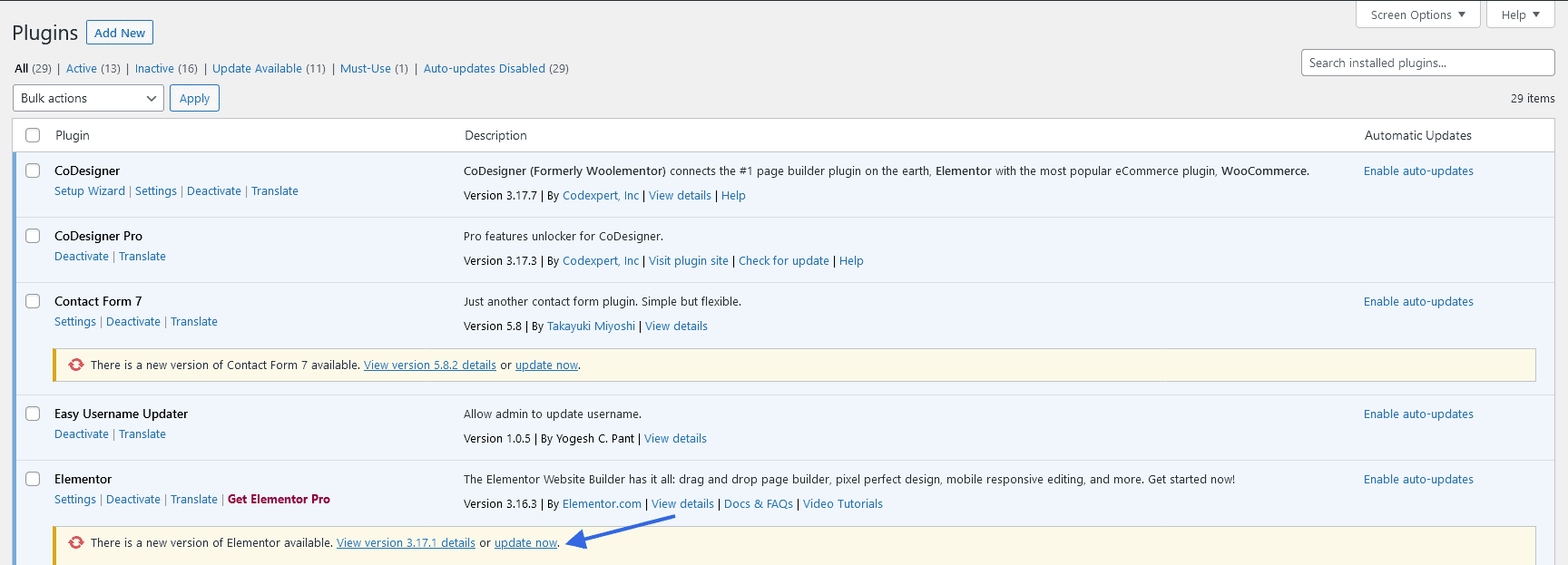Expand the Help panel
Viewport: 1568px width, 565px height.
click(1521, 15)
